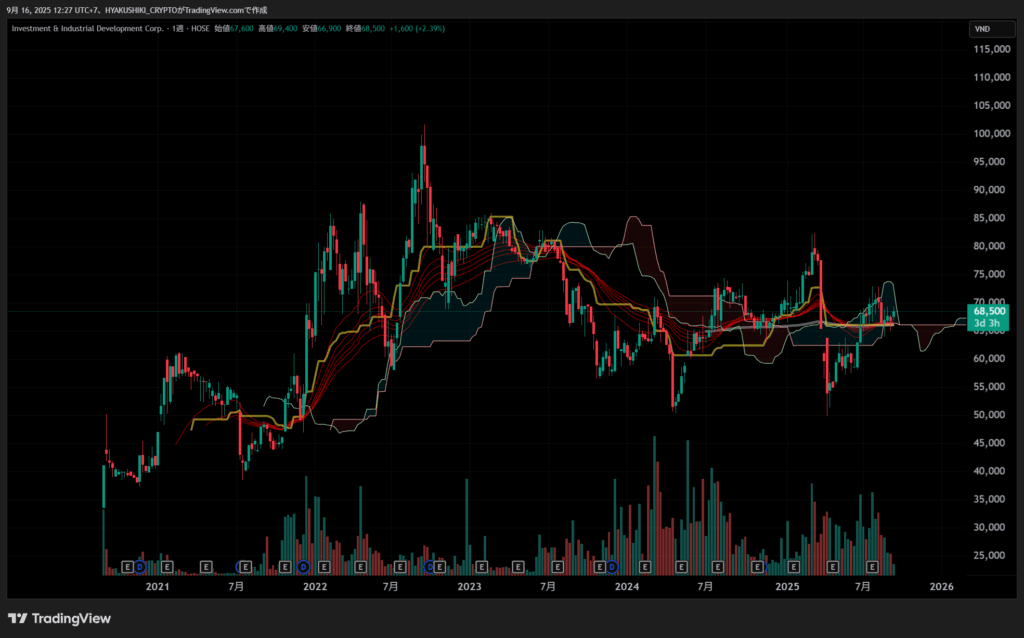The height and width of the screenshot is (638, 1024).
Task: Click the D dividend marker just before 2022
Action: tap(303, 567)
